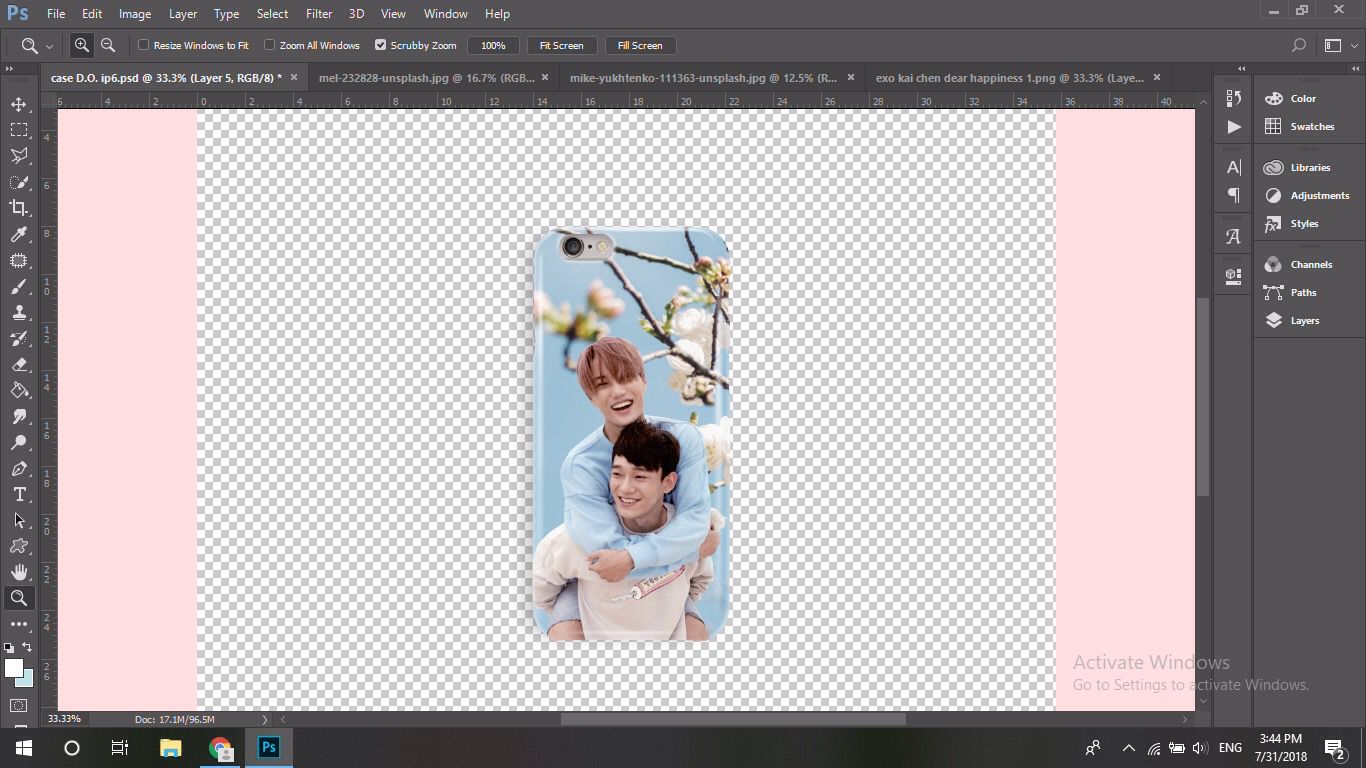
Task: Open the Filter menu
Action: click(319, 14)
